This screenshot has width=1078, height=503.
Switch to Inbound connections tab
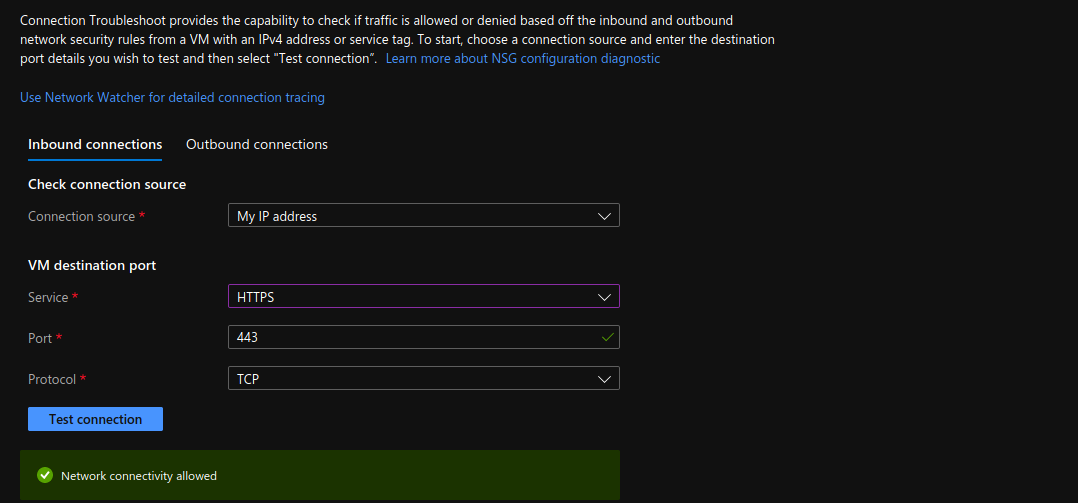point(95,144)
